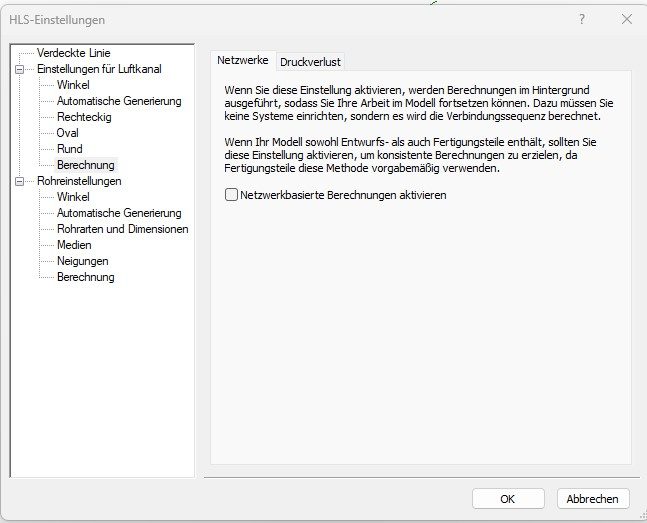Select the Rund tree item
The width and height of the screenshot is (647, 523).
[69, 149]
